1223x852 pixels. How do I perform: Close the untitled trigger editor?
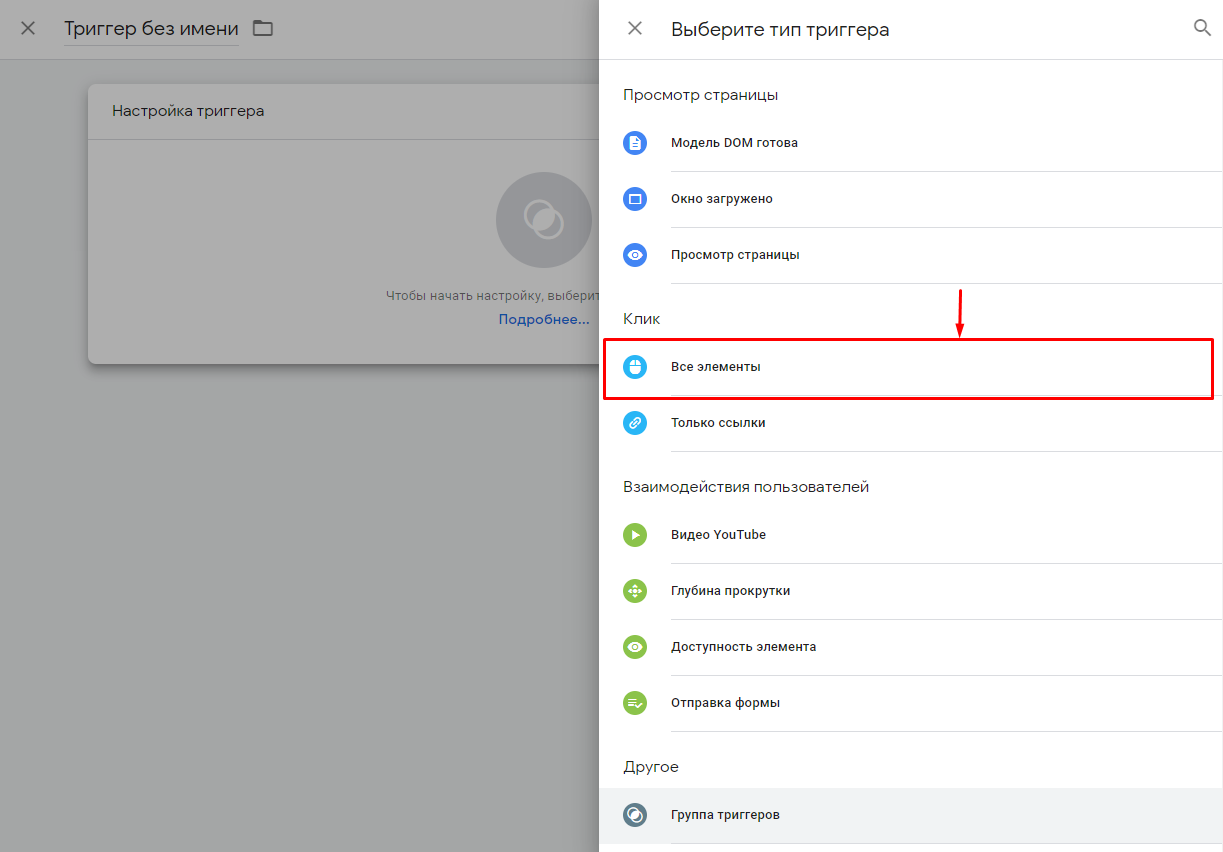click(28, 28)
